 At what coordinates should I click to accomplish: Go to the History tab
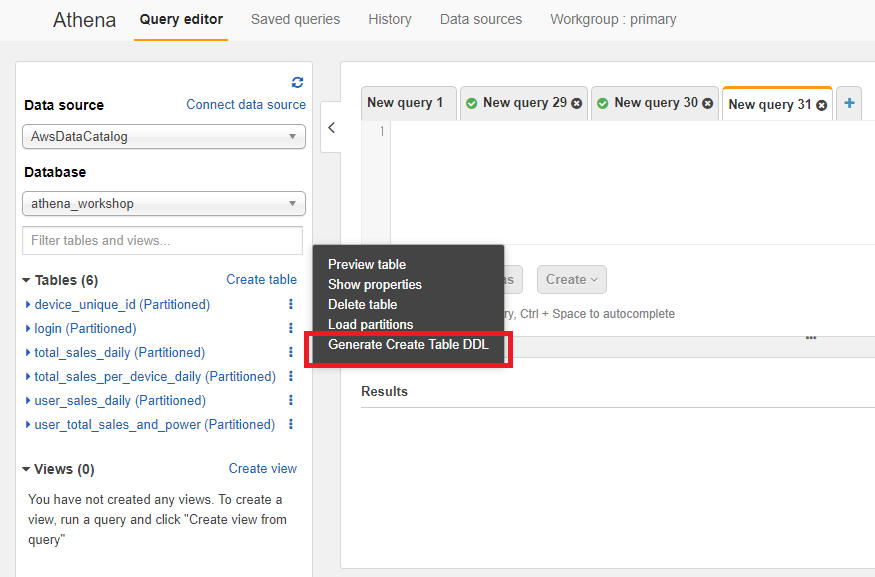click(390, 20)
